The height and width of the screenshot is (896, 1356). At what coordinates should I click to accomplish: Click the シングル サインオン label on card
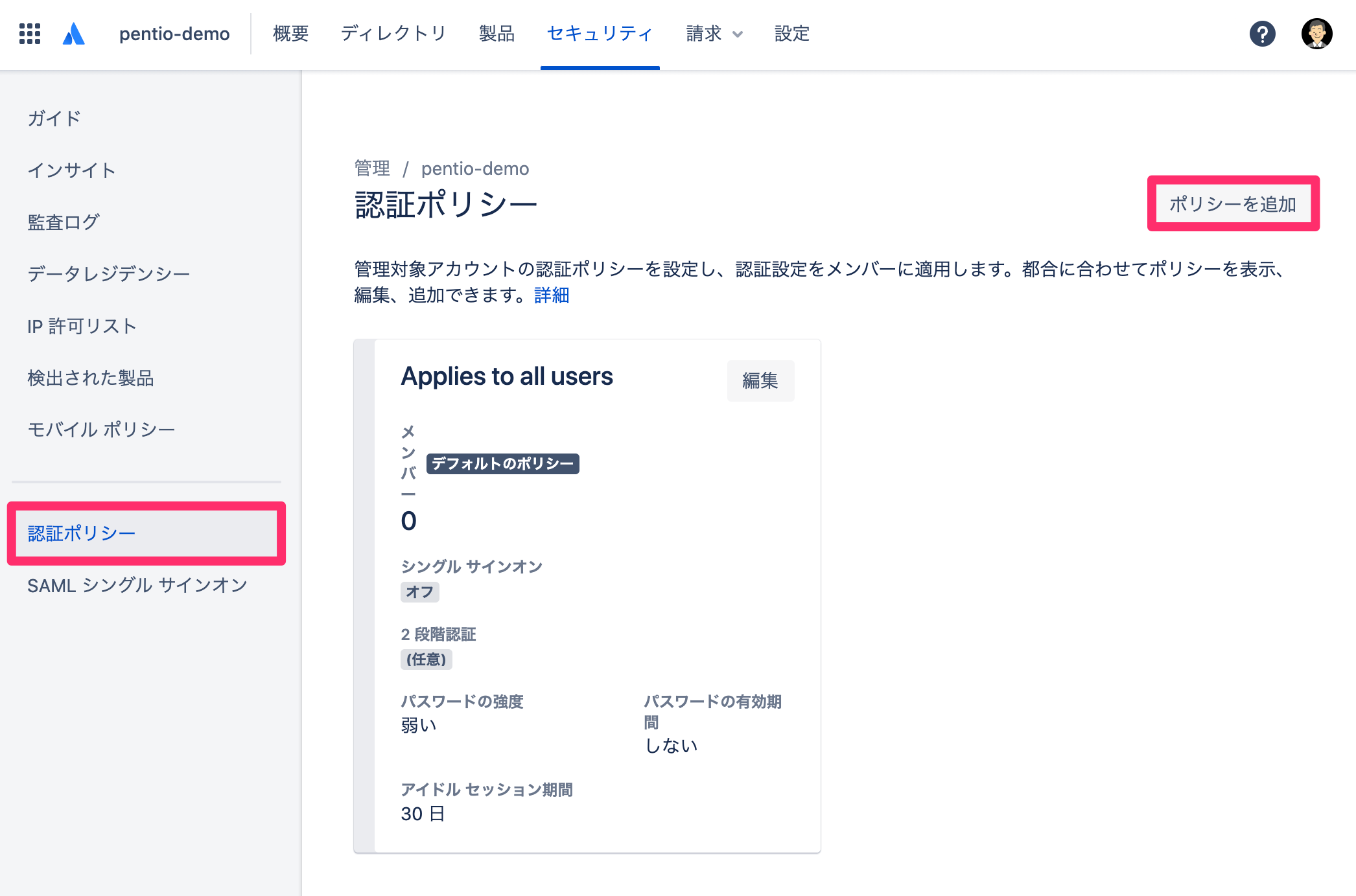click(x=472, y=566)
